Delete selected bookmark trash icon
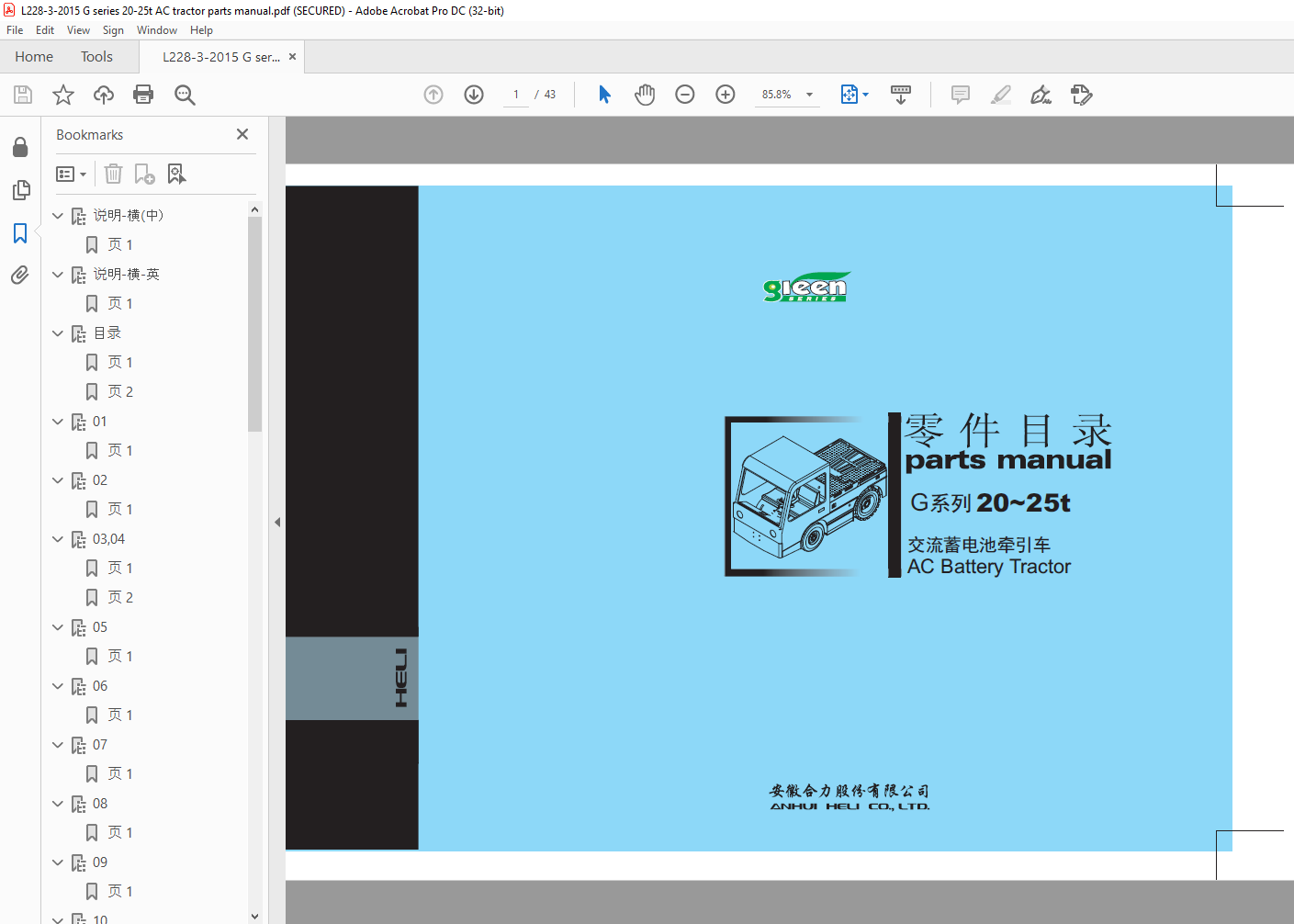The image size is (1294, 924). [x=113, y=174]
